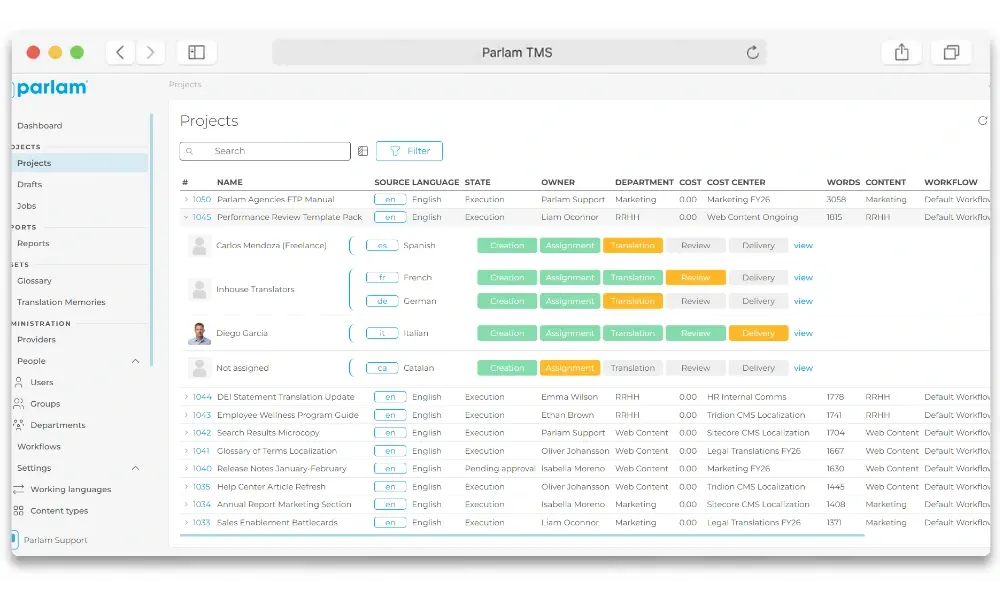This screenshot has height=600, width=1000.
Task: Click the 'ca' Catalan language badge
Action: pos(382,368)
